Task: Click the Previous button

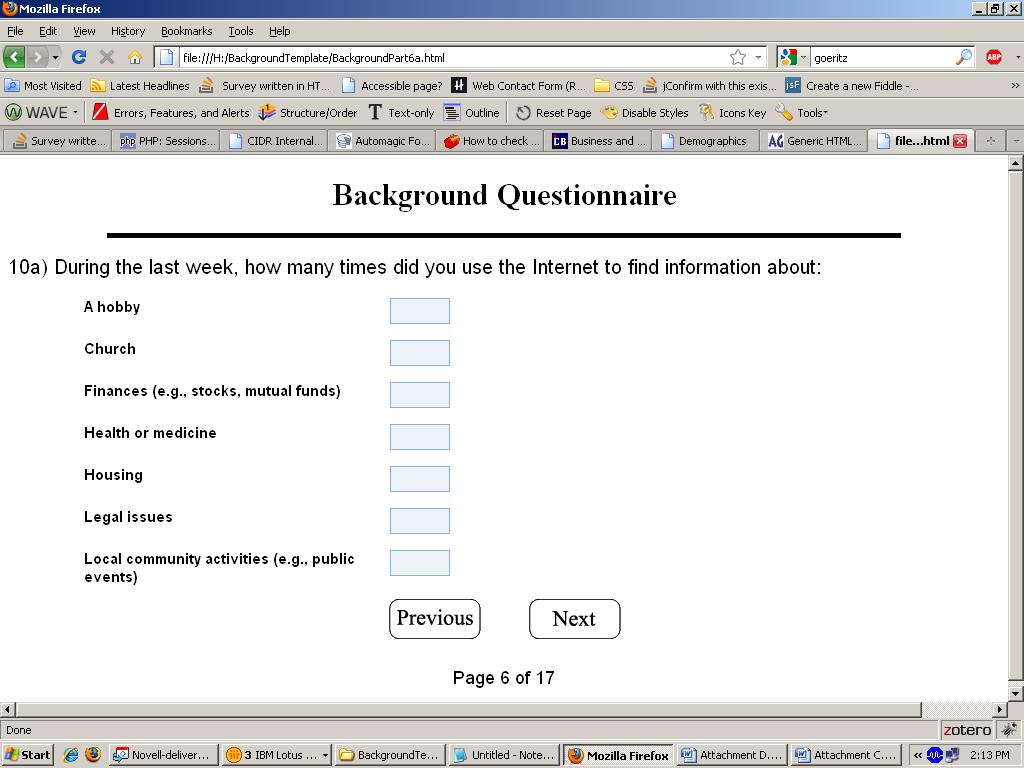Action: [435, 618]
